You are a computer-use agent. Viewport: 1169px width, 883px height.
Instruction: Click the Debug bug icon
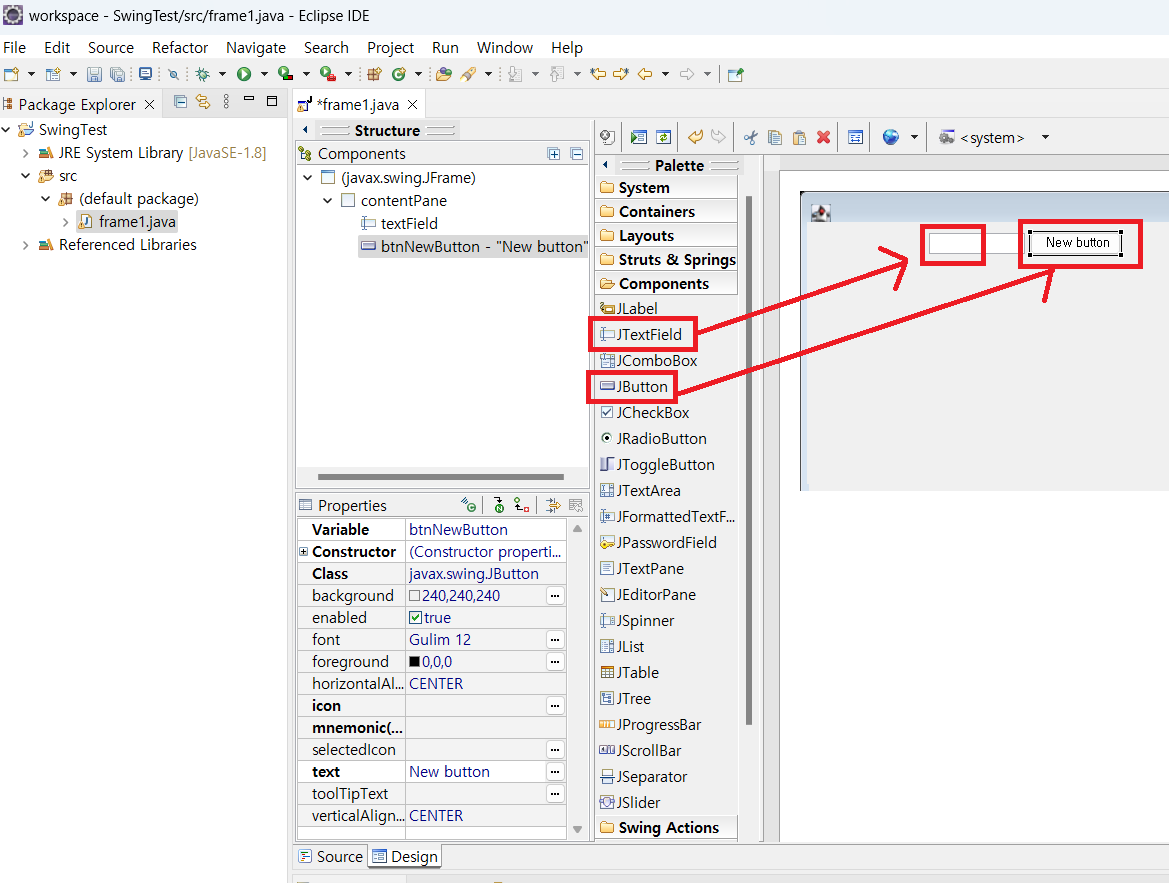[202, 74]
